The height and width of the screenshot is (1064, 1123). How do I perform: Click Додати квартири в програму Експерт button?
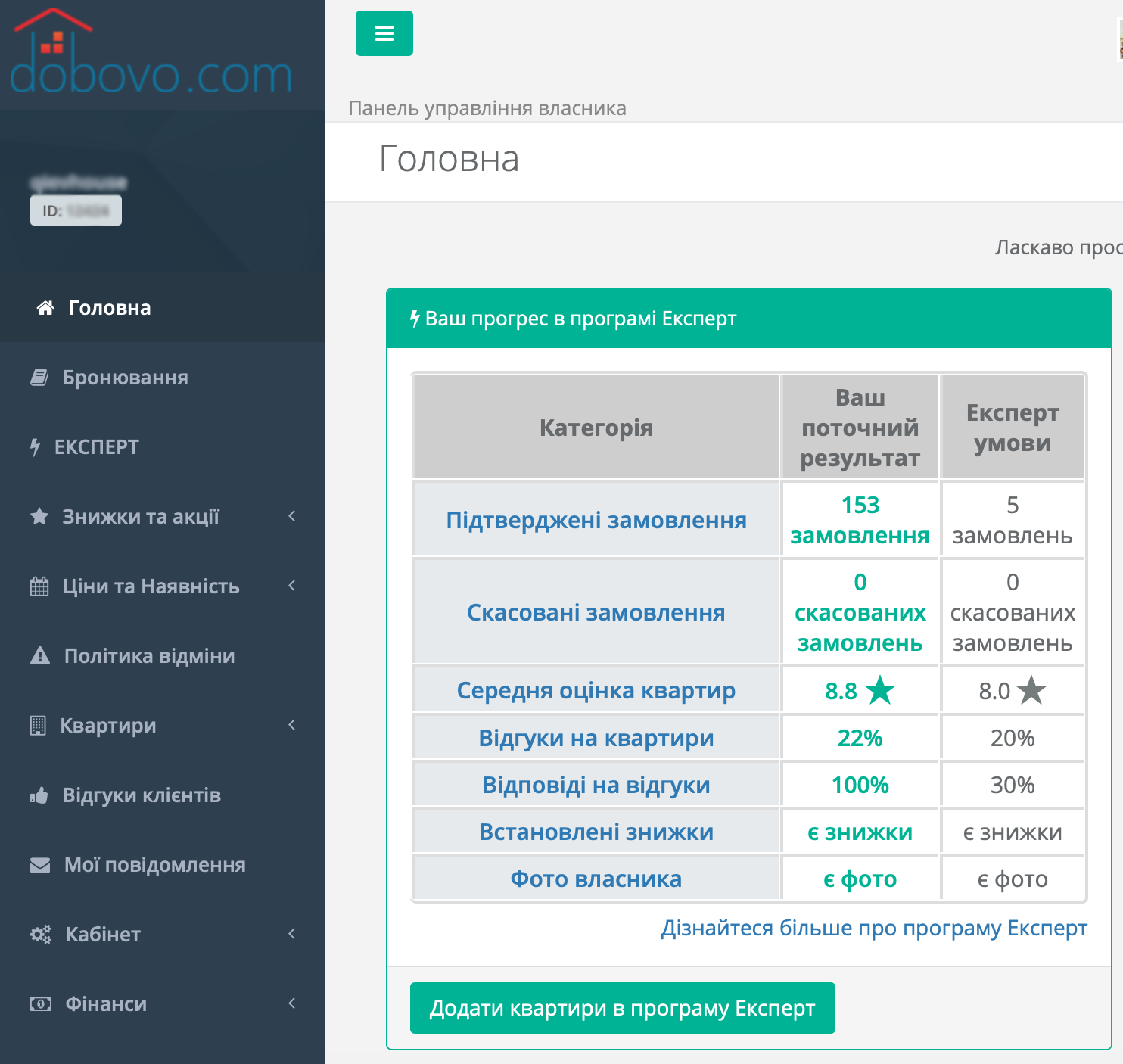[623, 1008]
